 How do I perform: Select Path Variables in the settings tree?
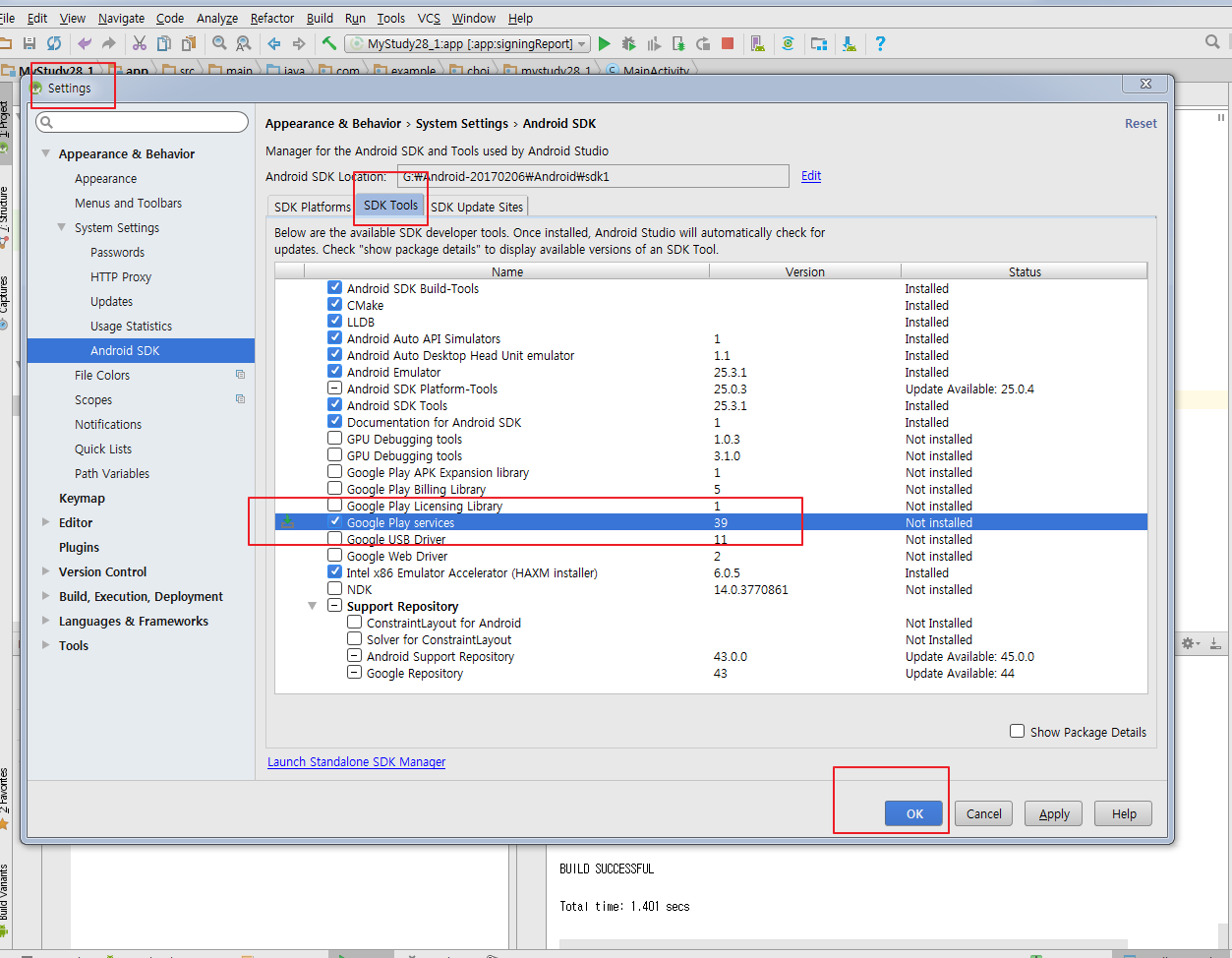tap(112, 473)
